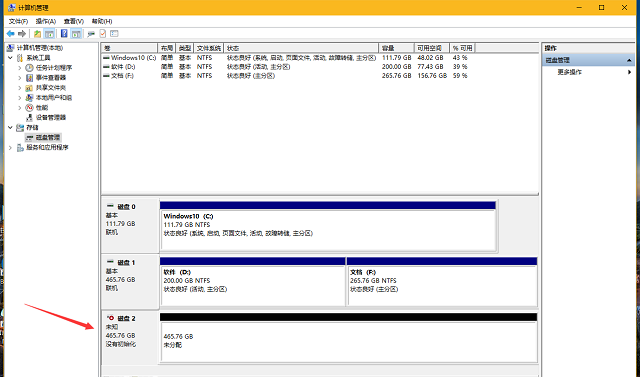Image resolution: width=640 pixels, height=377 pixels.
Task: Expand the 性能 node arrow
Action: [20, 108]
